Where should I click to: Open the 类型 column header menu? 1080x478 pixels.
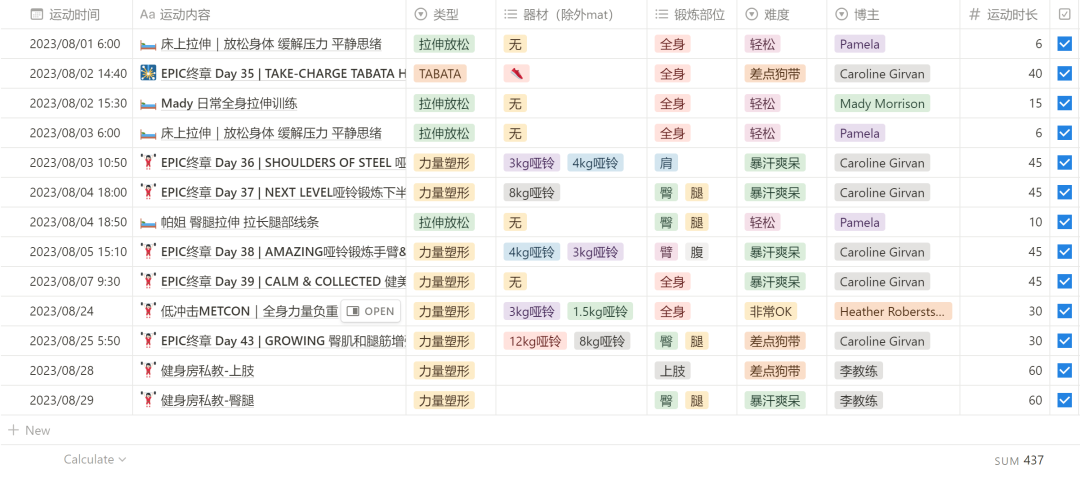click(x=451, y=14)
